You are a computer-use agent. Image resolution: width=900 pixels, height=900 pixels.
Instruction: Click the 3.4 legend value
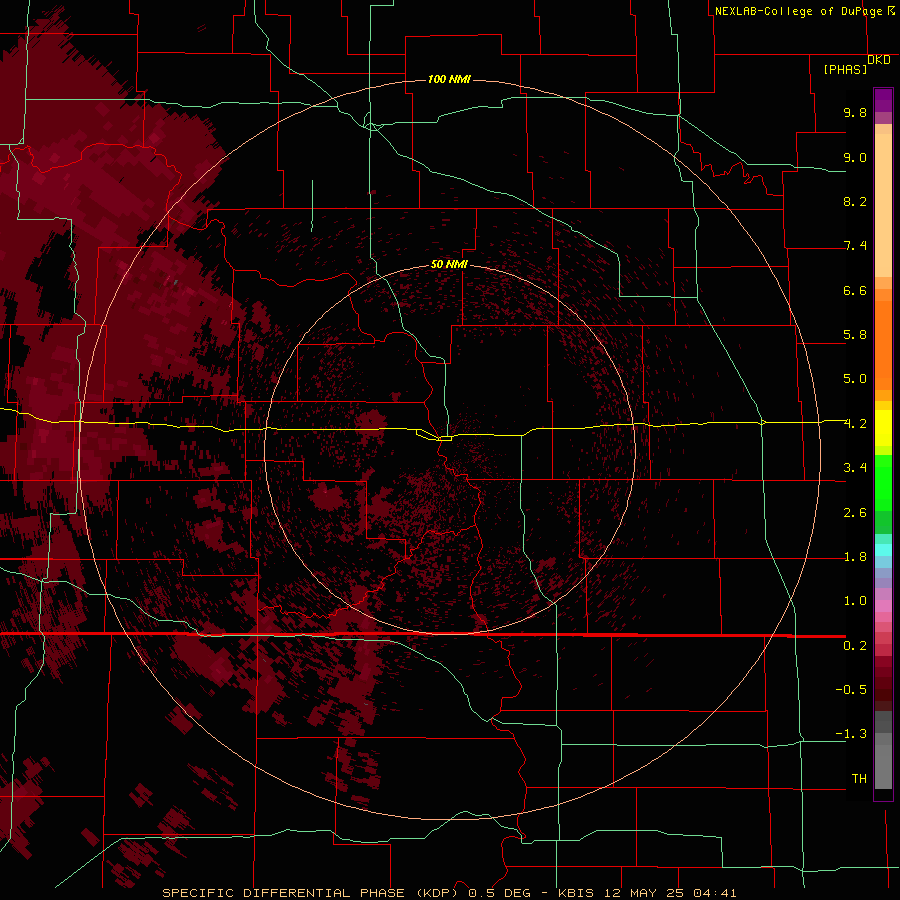coord(855,468)
